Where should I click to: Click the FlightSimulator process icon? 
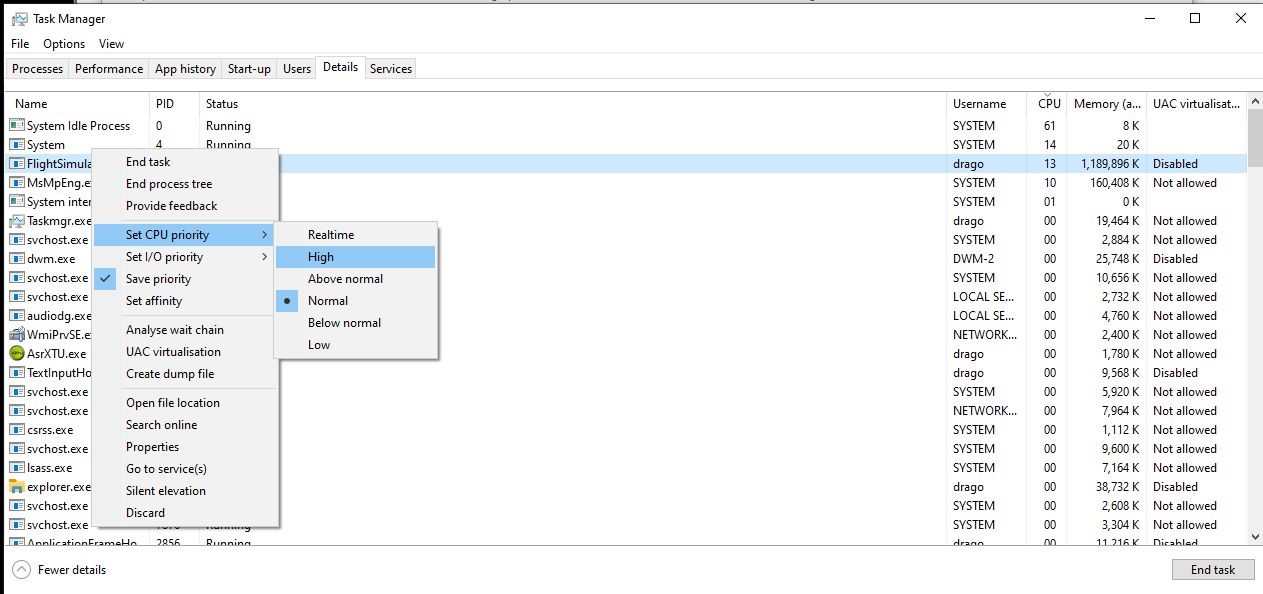click(16, 163)
